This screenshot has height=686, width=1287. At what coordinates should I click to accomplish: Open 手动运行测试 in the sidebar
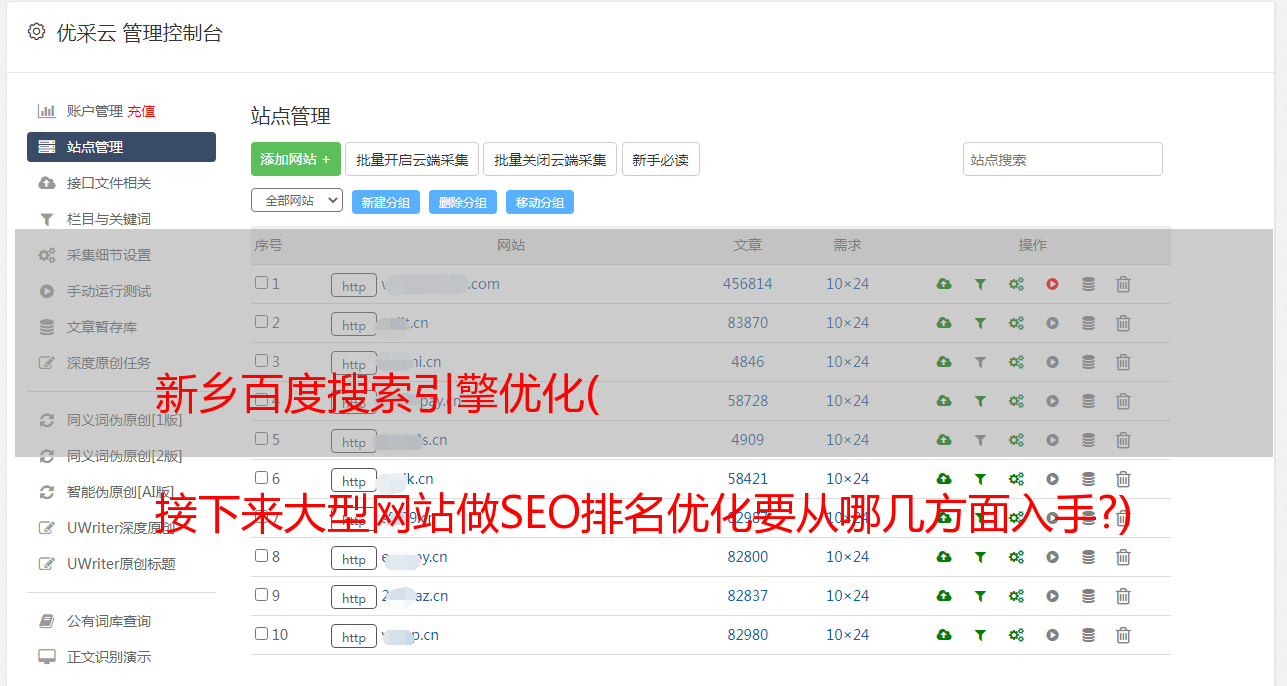coord(109,291)
